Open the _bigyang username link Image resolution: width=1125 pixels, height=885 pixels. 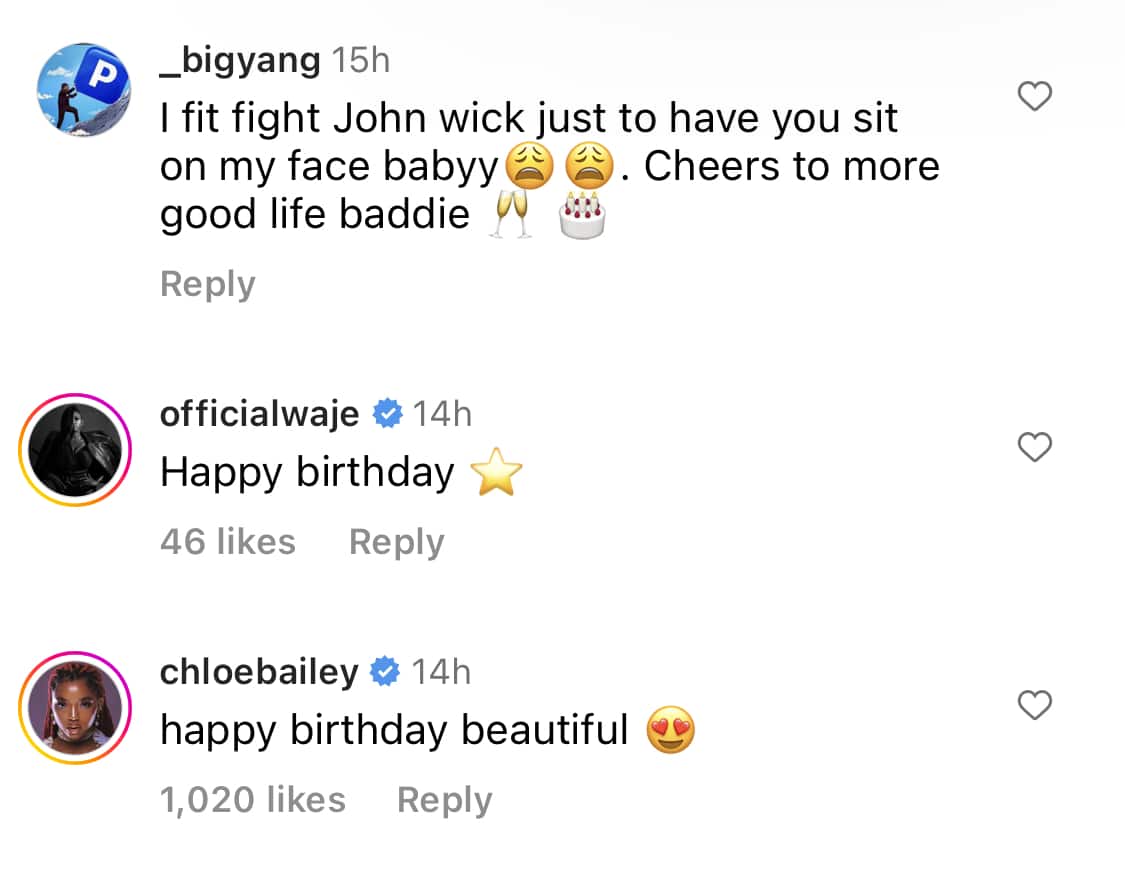(x=240, y=61)
